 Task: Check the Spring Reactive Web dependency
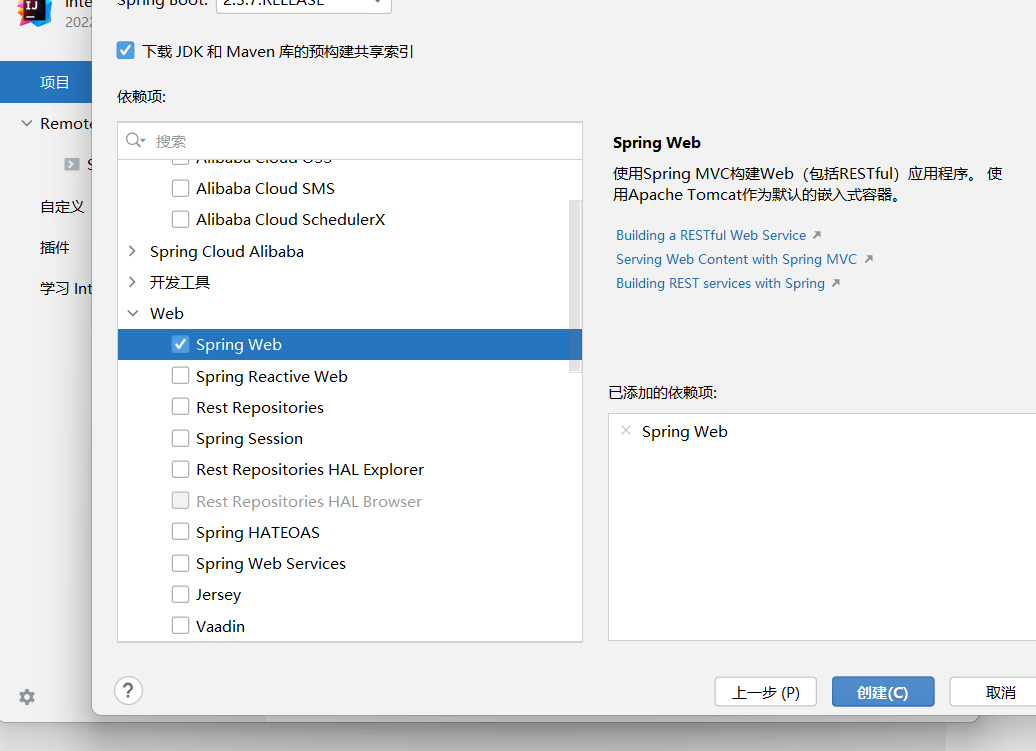pos(180,375)
